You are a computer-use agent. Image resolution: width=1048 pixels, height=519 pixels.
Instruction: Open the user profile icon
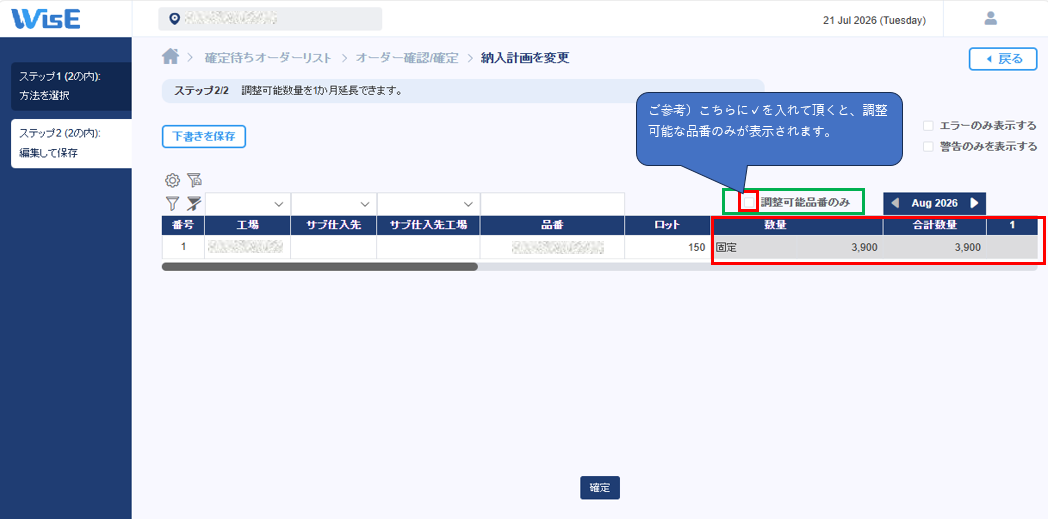tap(991, 19)
